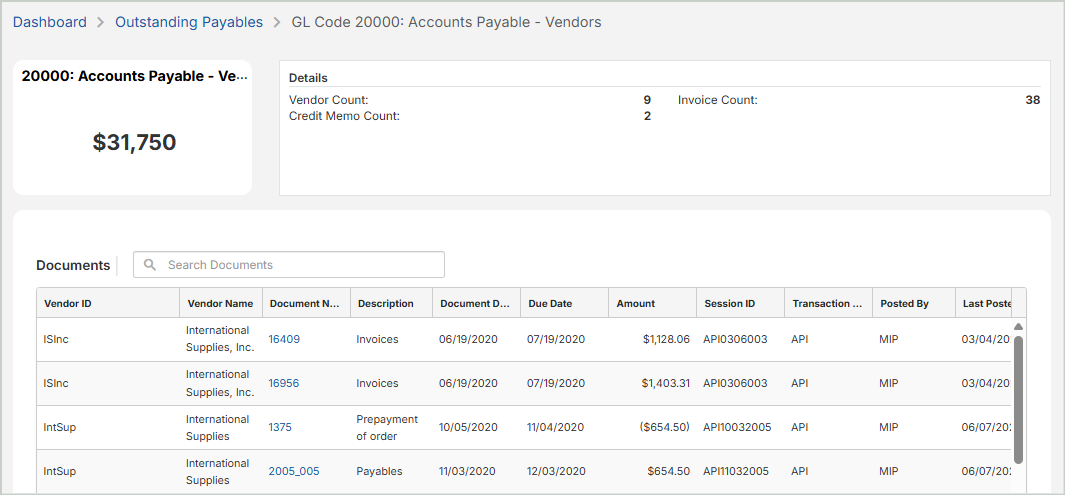Open document number 1375
The image size is (1065, 495).
click(x=280, y=427)
